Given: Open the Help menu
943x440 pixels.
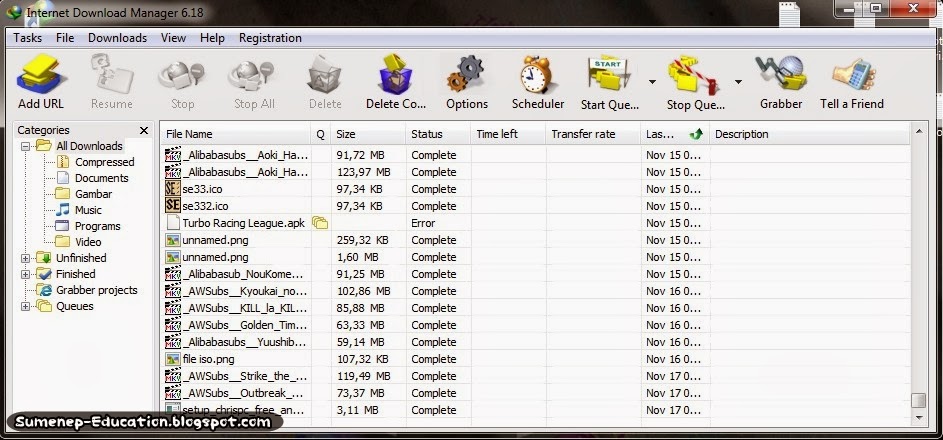Looking at the screenshot, I should tap(212, 38).
